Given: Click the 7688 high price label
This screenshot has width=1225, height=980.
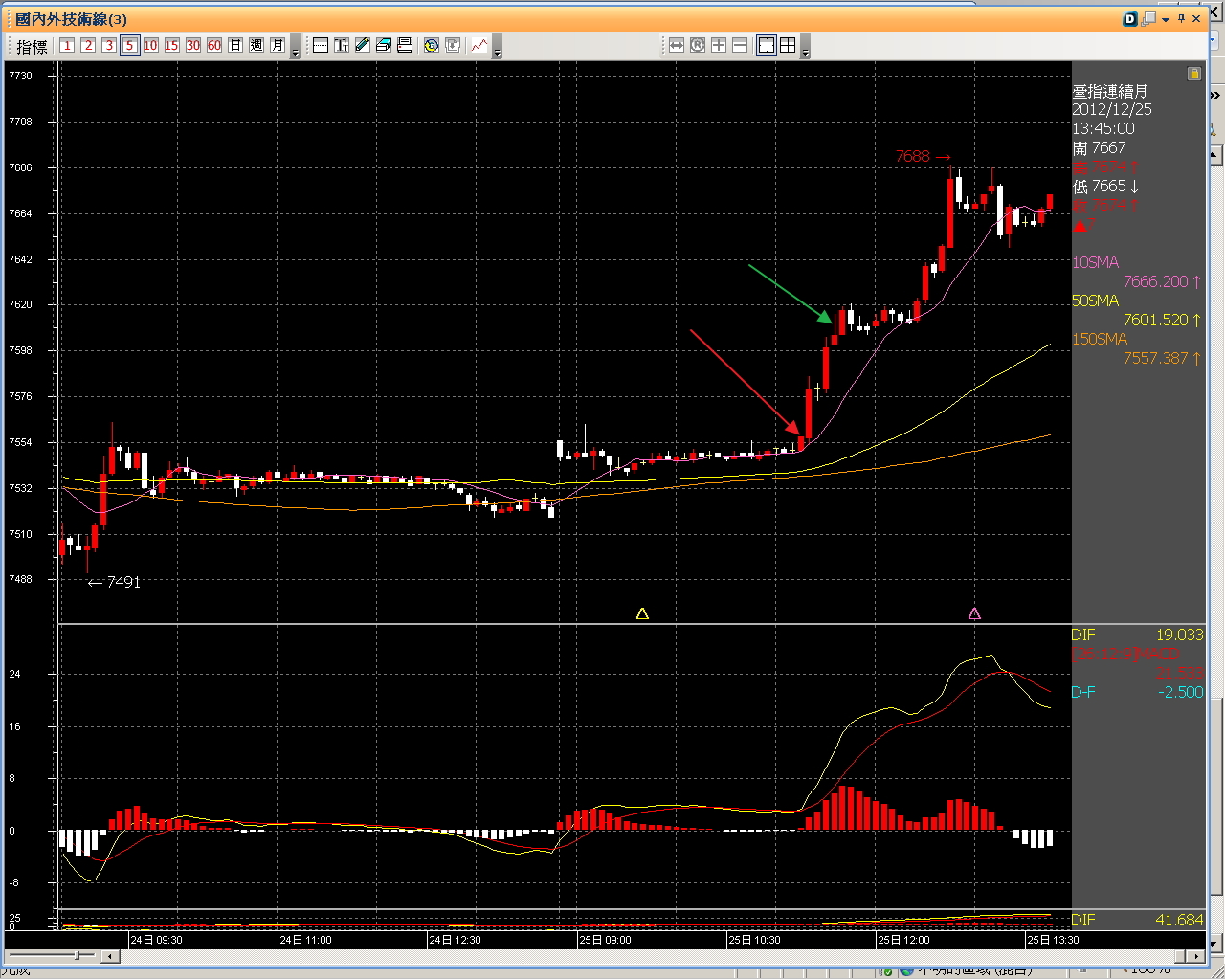Looking at the screenshot, I should [912, 157].
